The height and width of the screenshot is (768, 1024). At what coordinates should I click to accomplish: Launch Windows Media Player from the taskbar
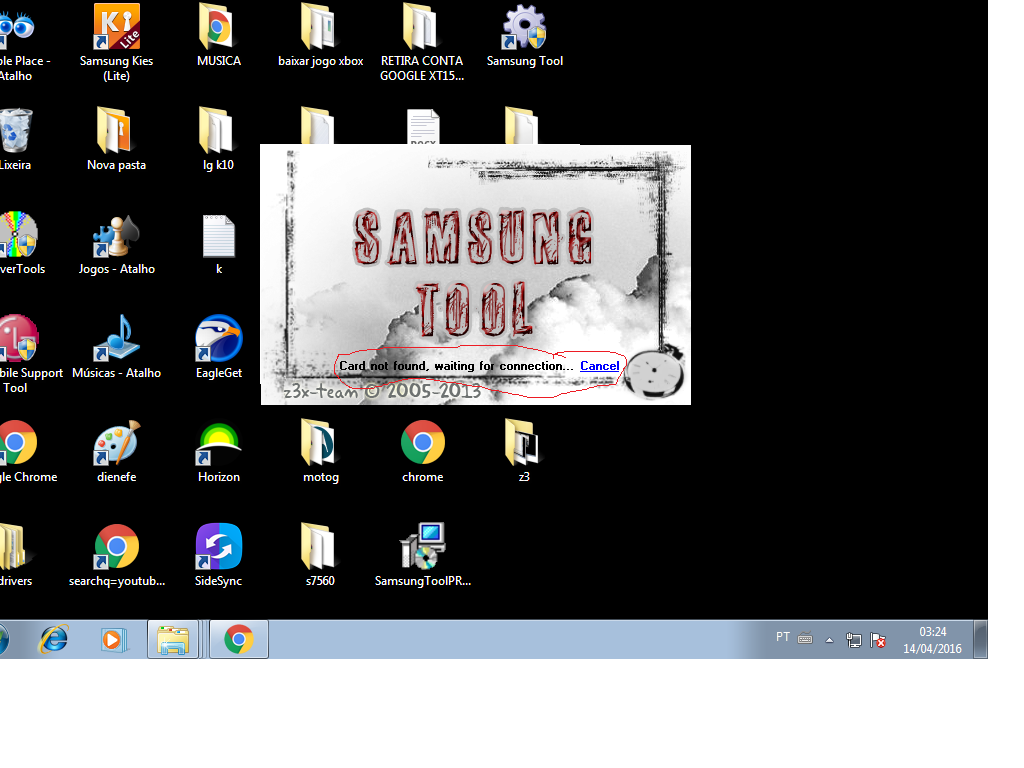click(112, 639)
